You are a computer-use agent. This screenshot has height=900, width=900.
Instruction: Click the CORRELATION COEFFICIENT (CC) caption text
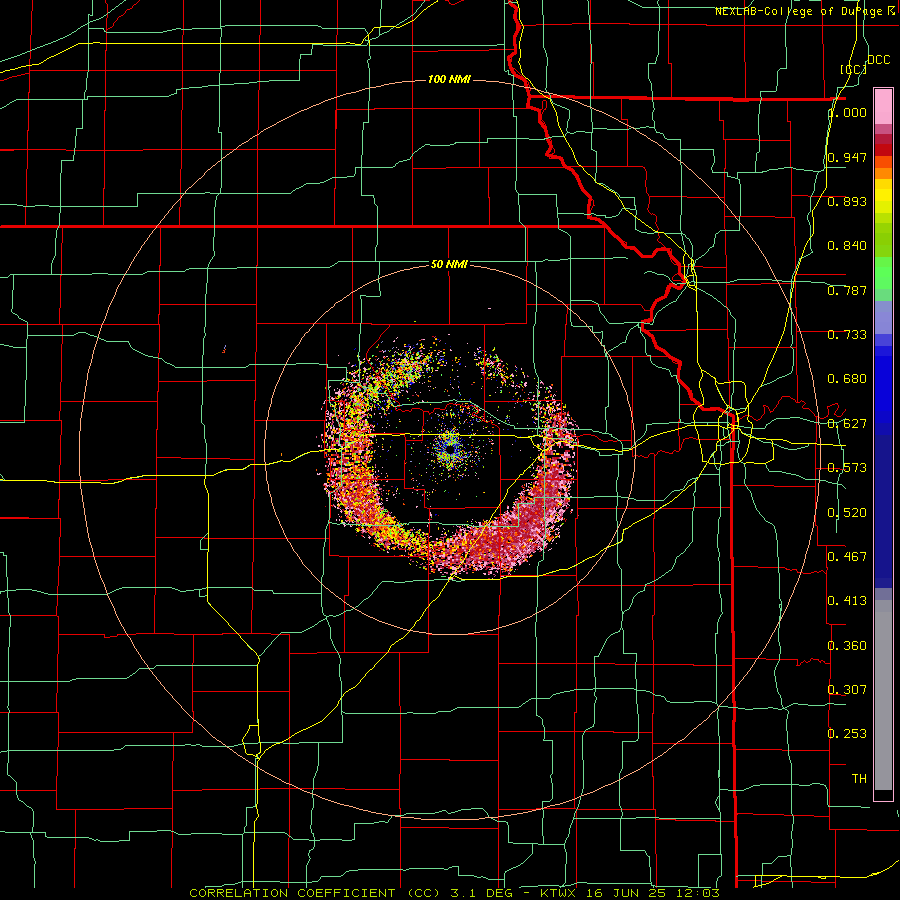coord(315,893)
